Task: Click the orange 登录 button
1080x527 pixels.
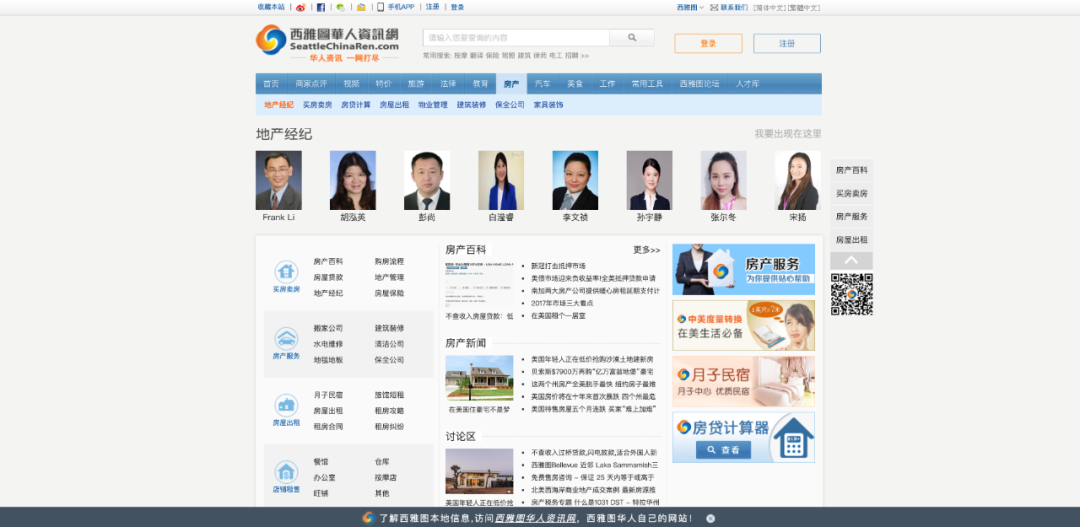Action: click(708, 44)
